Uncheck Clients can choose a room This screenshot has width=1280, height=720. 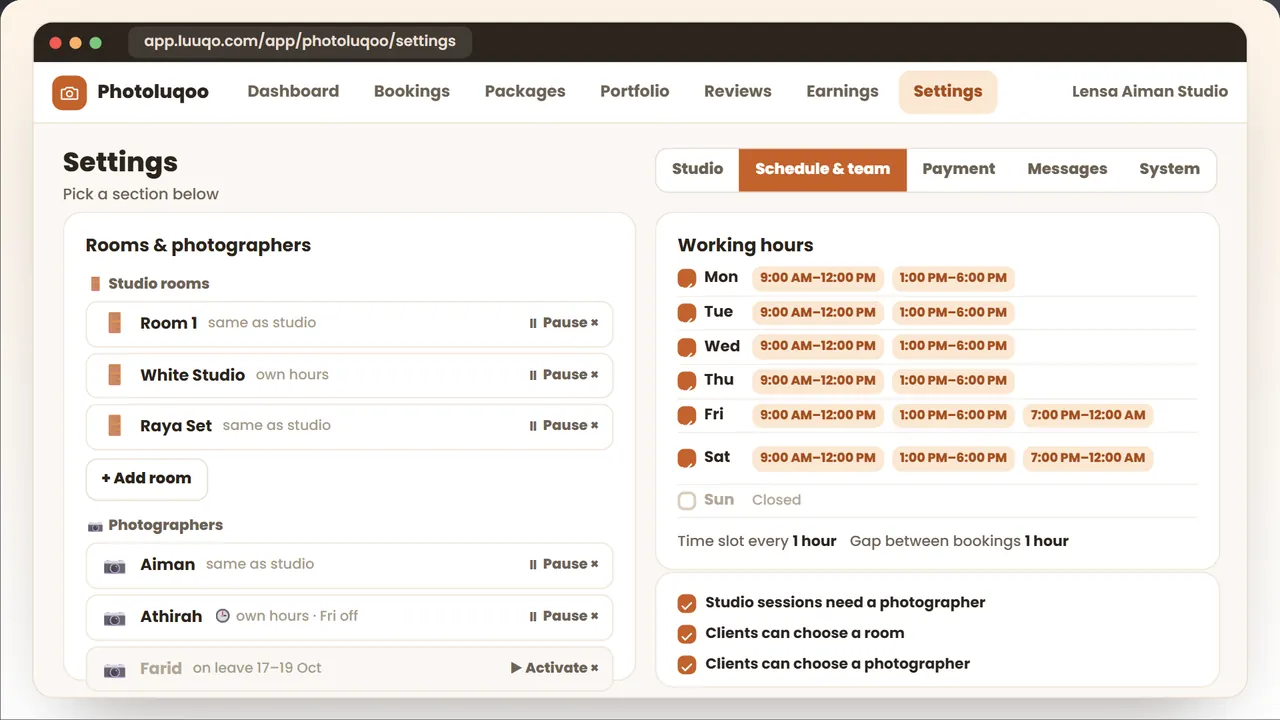(687, 634)
